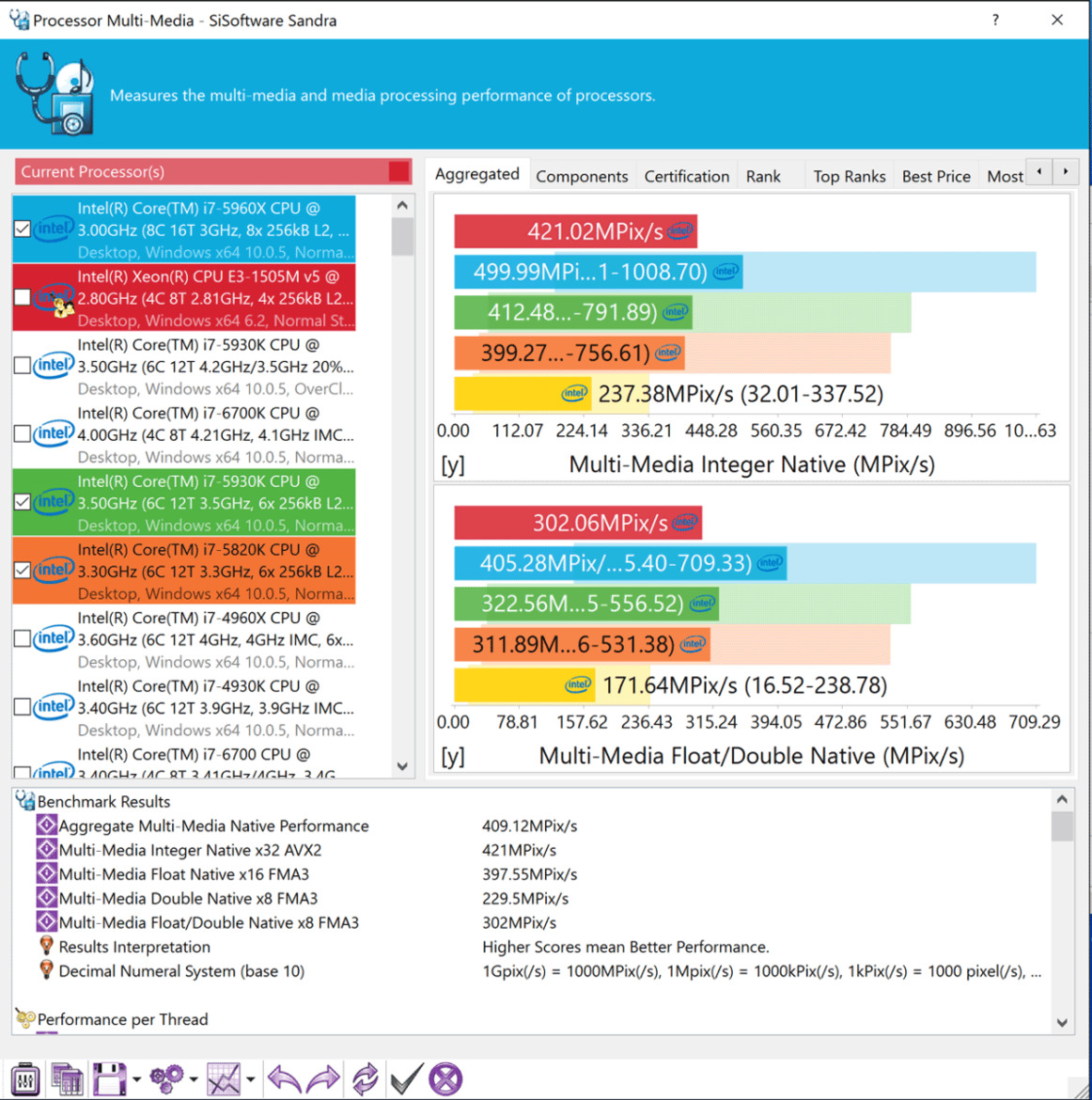Screen dimensions: 1092x1100
Task: Click the refresh arrows icon
Action: click(x=365, y=1078)
